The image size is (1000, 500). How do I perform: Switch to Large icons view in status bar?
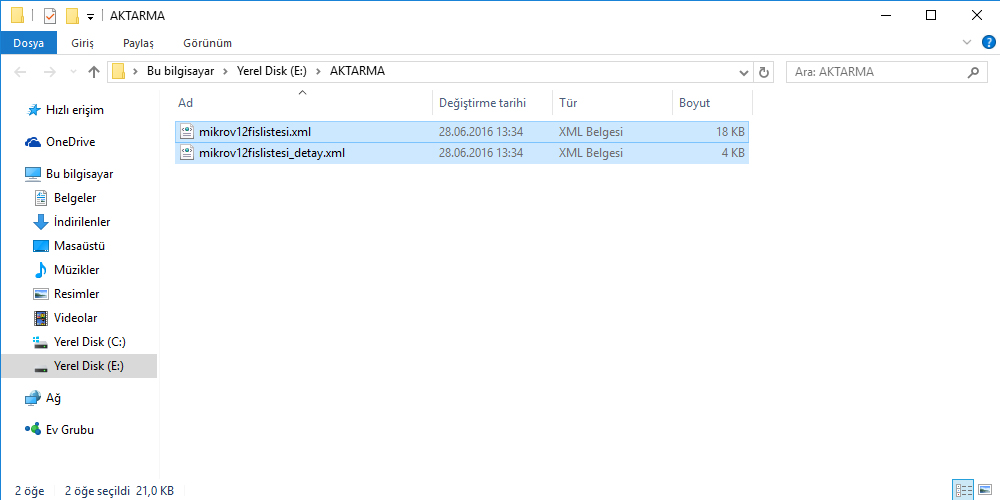click(x=985, y=490)
